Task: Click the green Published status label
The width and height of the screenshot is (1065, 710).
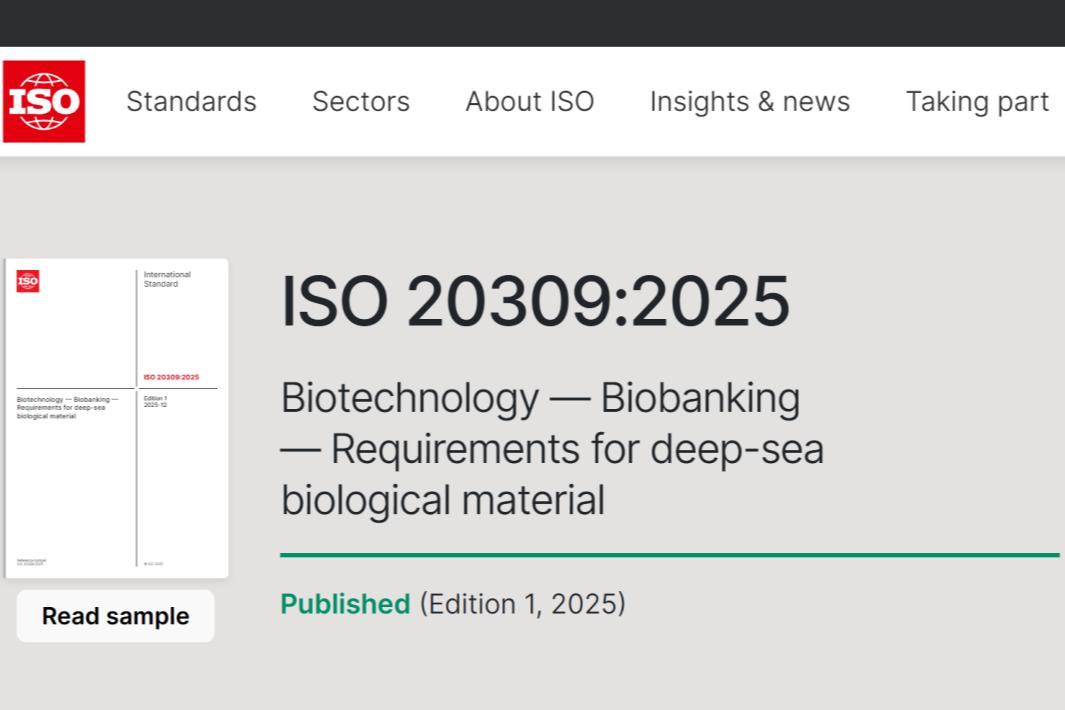Action: tap(345, 604)
